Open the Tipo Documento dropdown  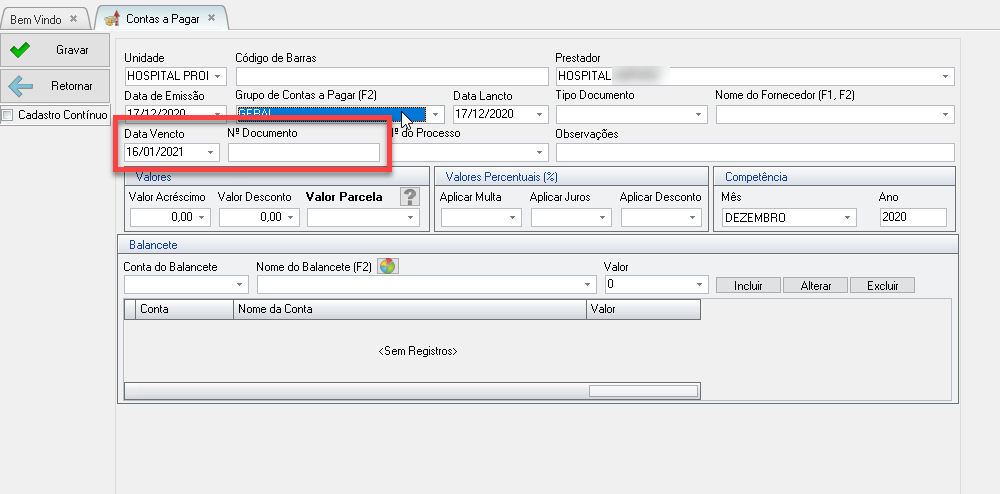[x=700, y=114]
